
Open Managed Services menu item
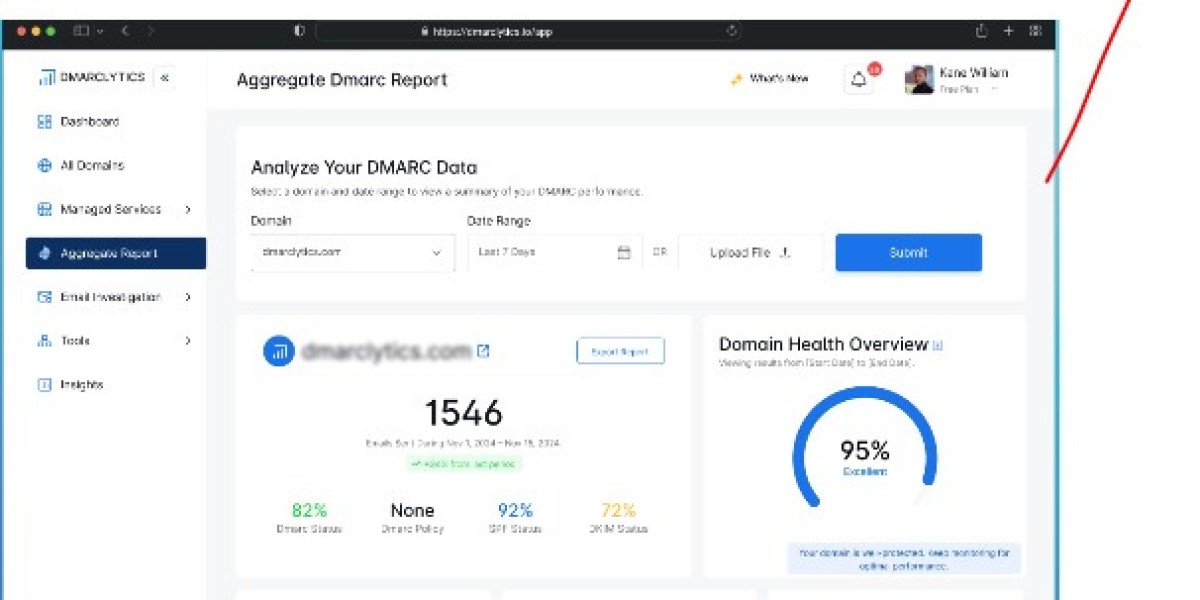[116, 210]
